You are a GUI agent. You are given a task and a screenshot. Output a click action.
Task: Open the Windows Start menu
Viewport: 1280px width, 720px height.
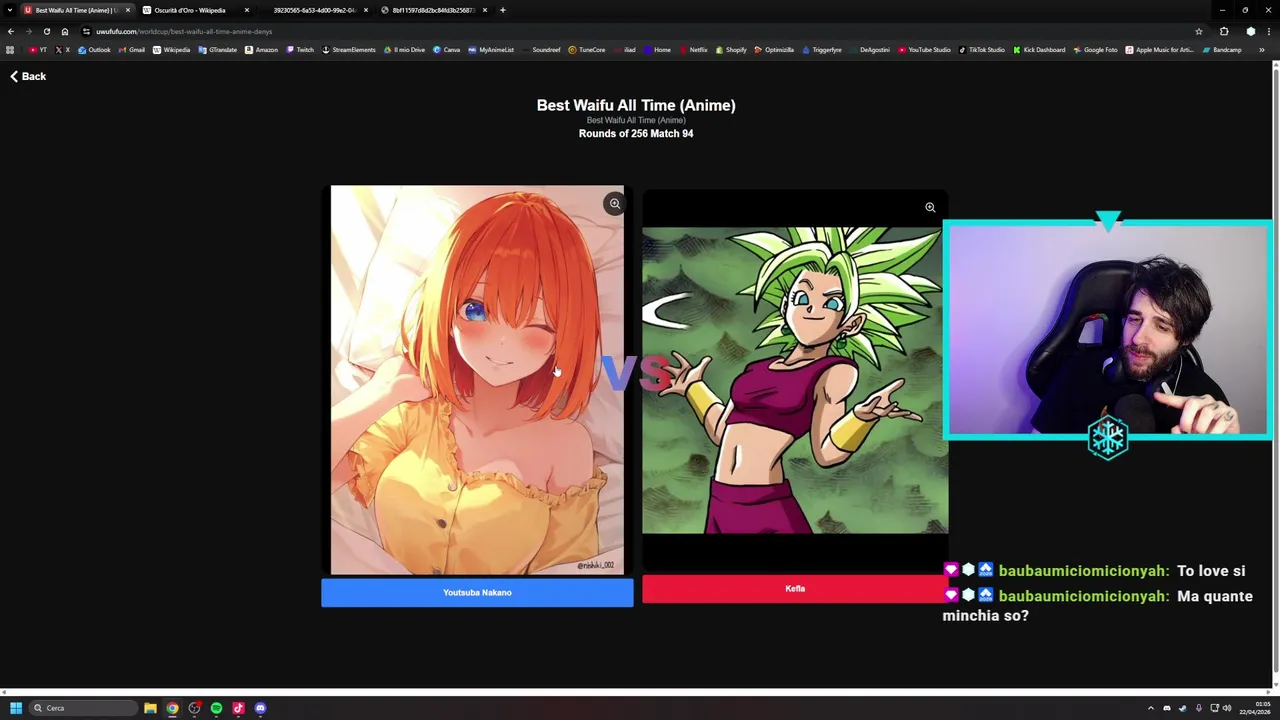point(15,708)
